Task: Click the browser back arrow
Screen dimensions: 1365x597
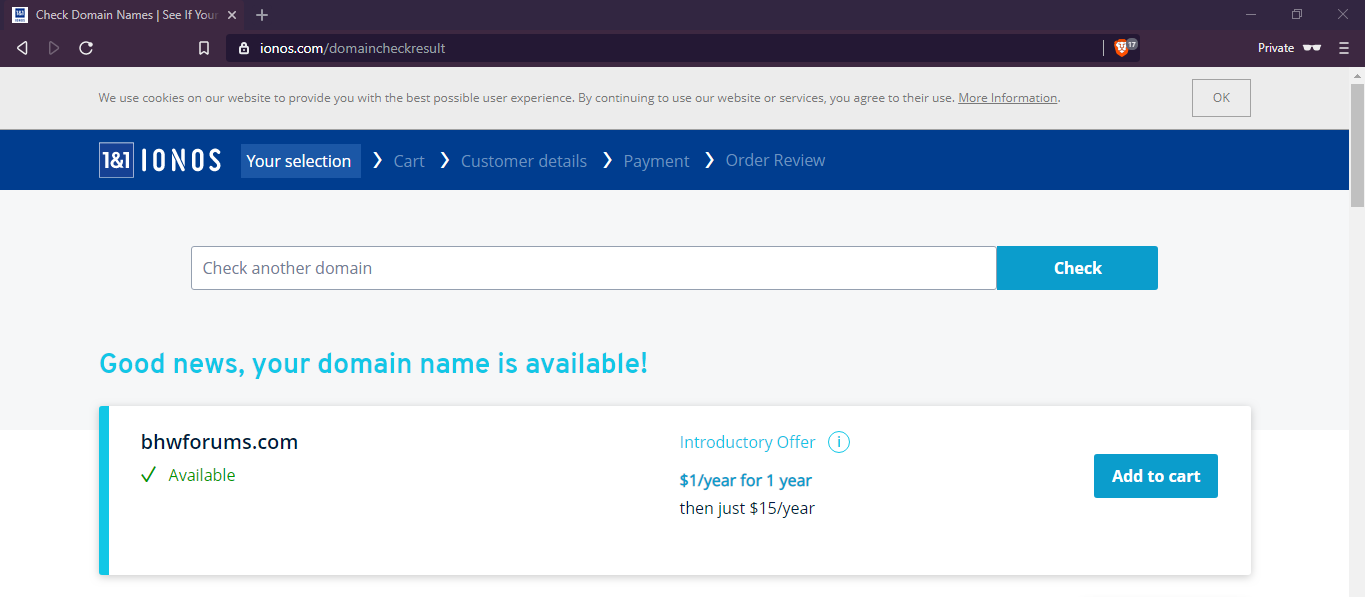Action: coord(22,48)
